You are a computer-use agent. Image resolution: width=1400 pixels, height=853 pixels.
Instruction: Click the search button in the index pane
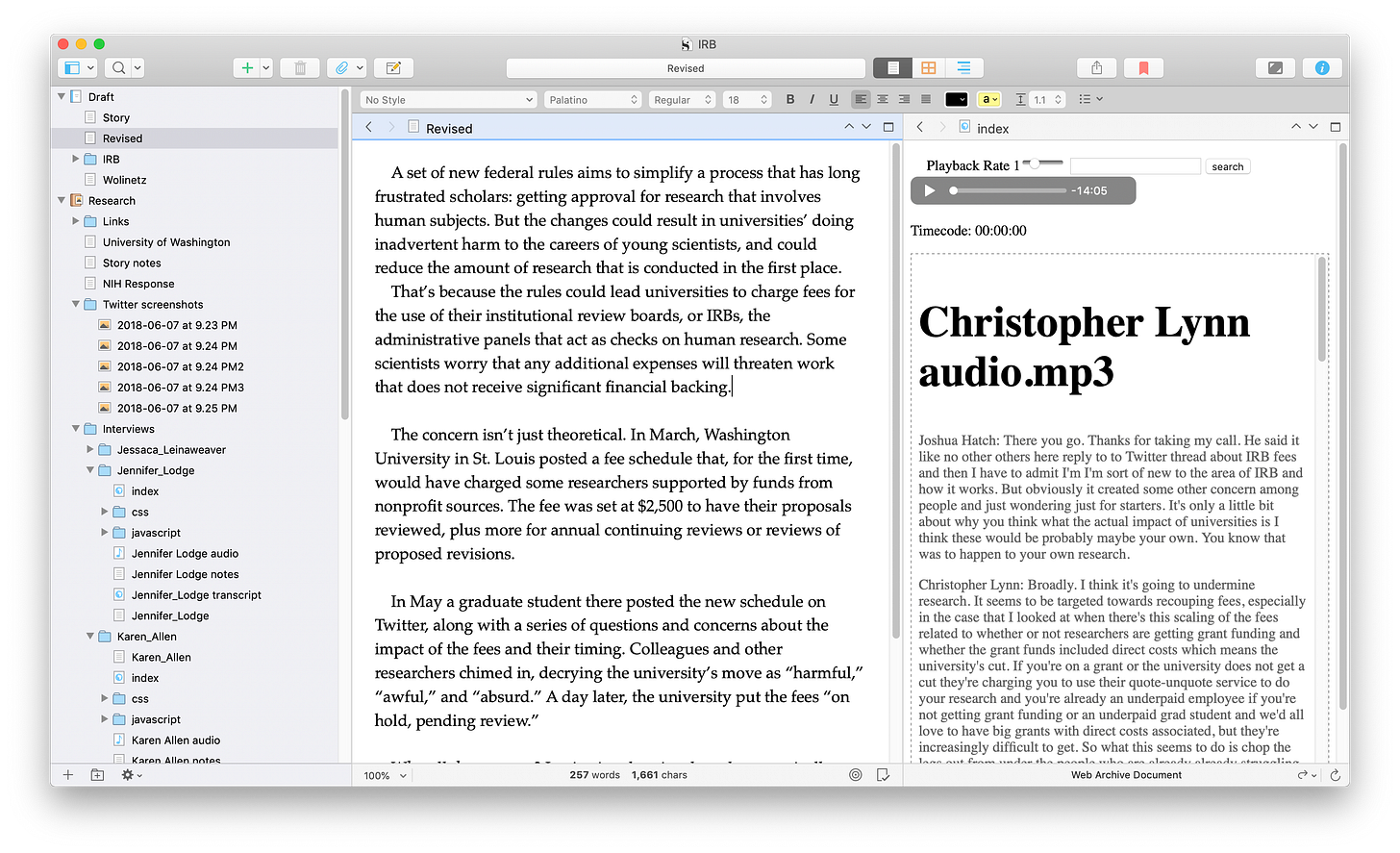(x=1227, y=166)
